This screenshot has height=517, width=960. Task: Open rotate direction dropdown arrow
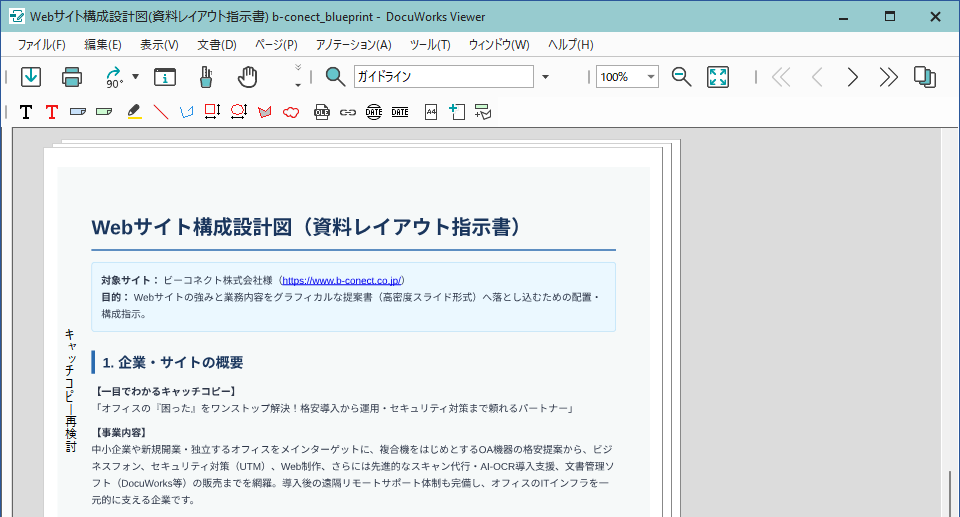pos(136,77)
